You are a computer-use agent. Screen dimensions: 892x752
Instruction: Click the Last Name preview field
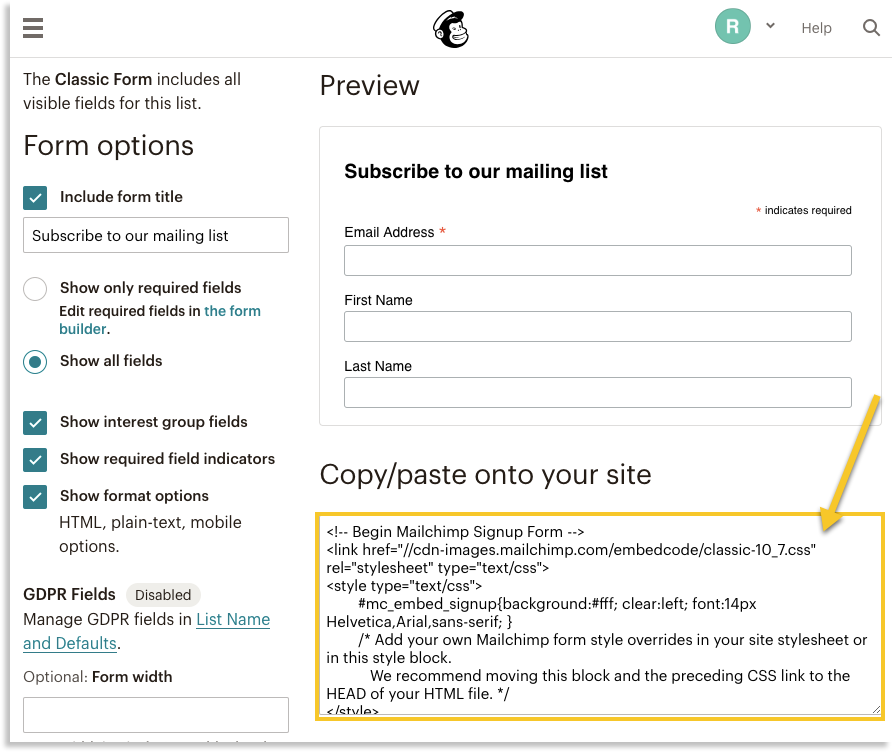pos(597,393)
